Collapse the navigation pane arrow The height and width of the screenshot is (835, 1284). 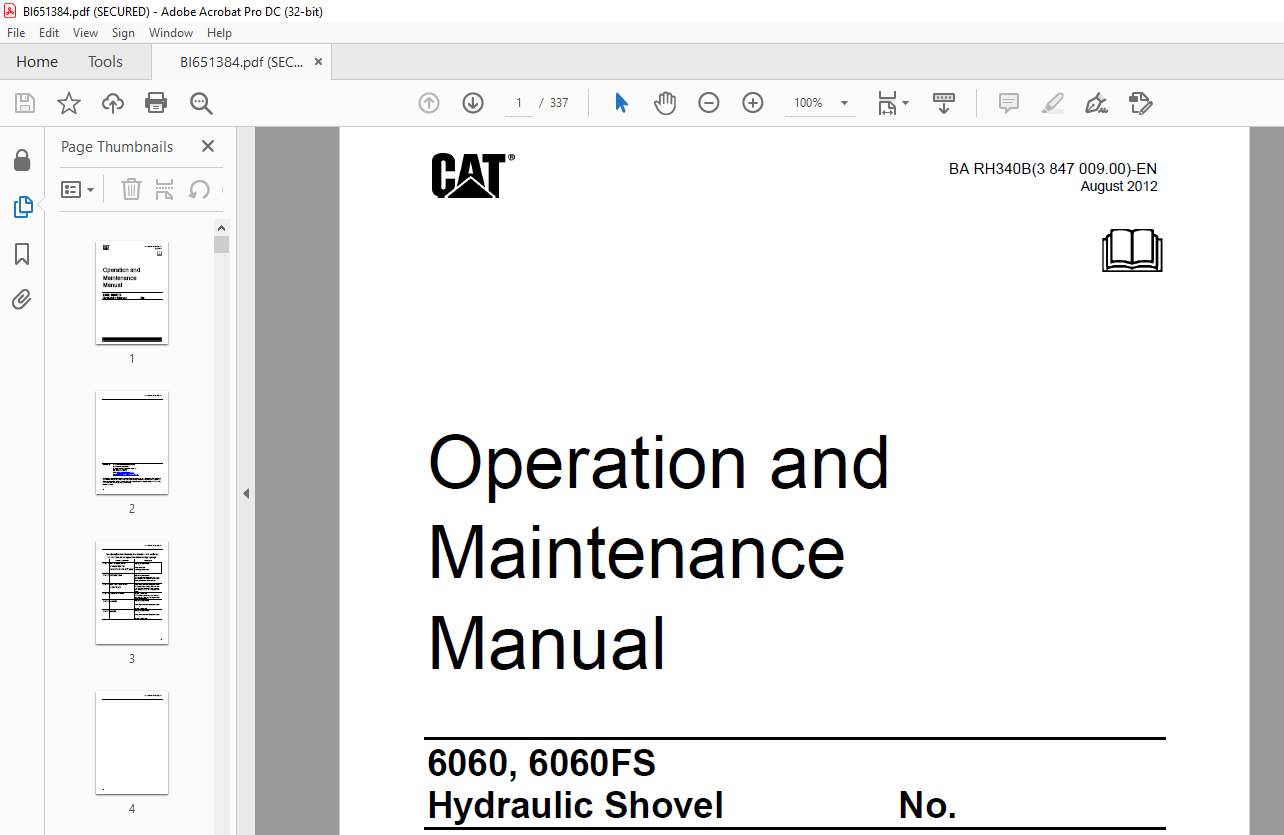246,493
